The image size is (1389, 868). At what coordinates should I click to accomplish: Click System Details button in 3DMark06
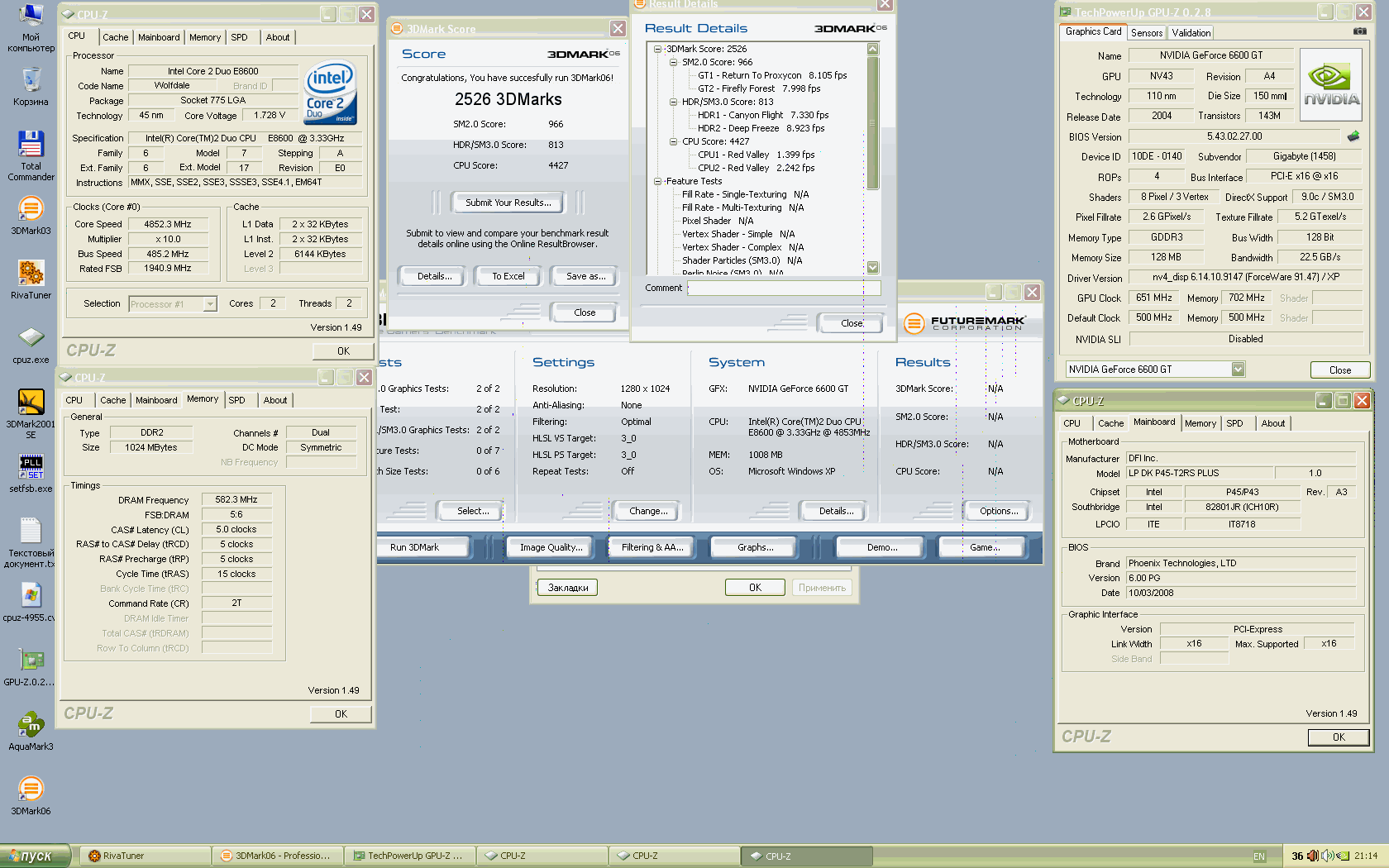[x=836, y=511]
